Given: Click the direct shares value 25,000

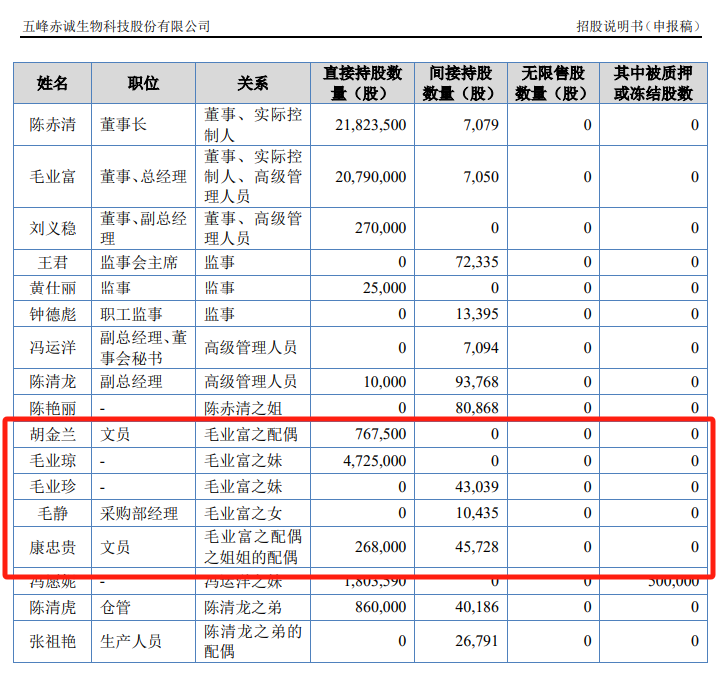Looking at the screenshot, I should point(384,288).
